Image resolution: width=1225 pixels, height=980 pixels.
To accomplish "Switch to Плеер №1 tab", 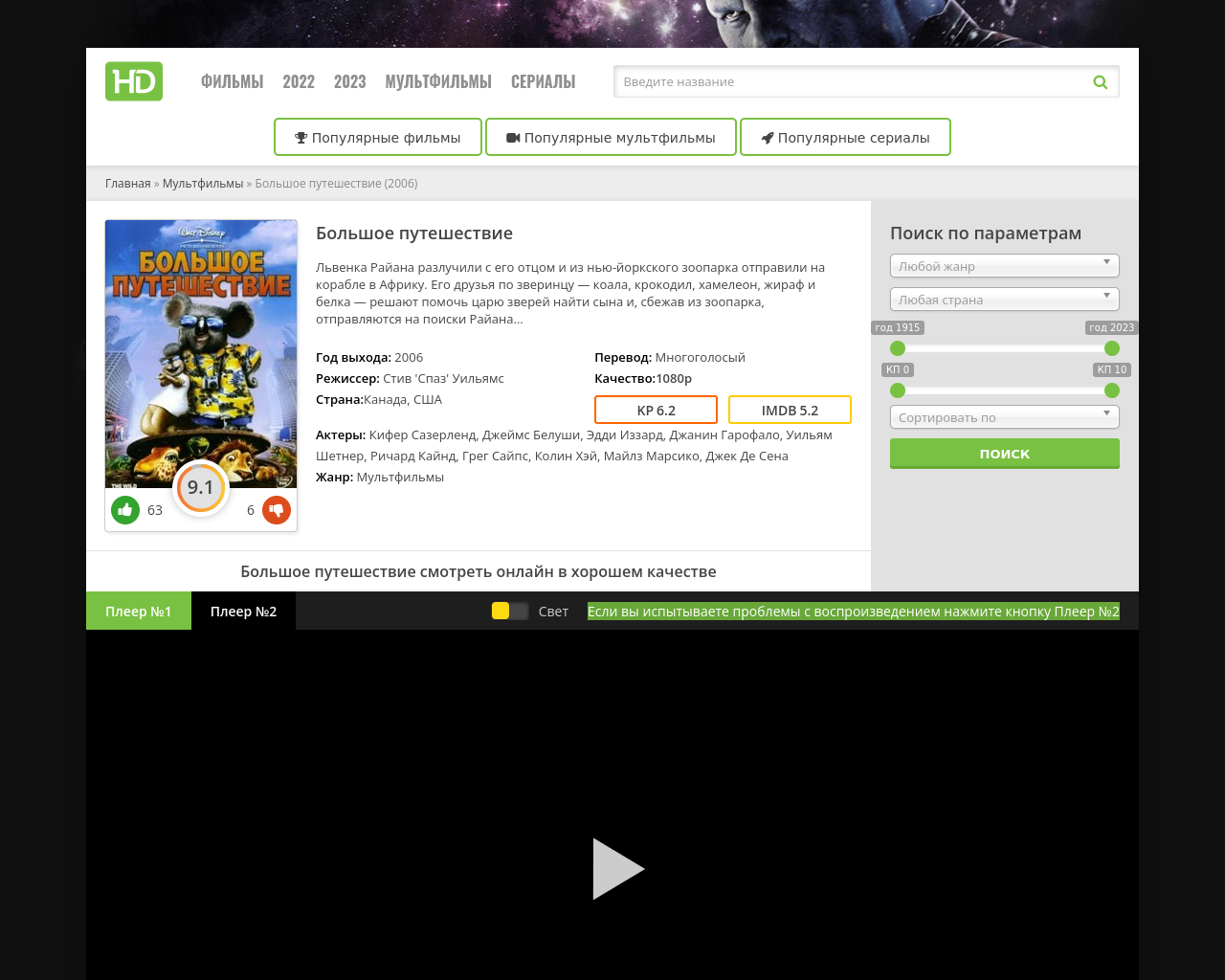I will point(139,611).
